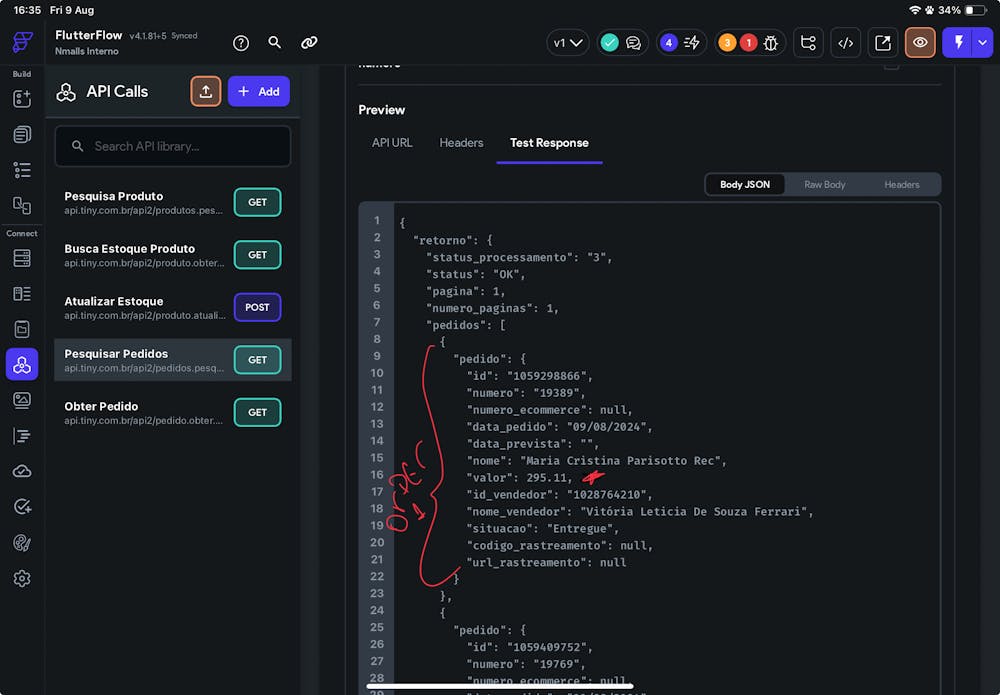Click the Wi-Fi icon in status bar
The height and width of the screenshot is (695, 1000).
pos(915,10)
